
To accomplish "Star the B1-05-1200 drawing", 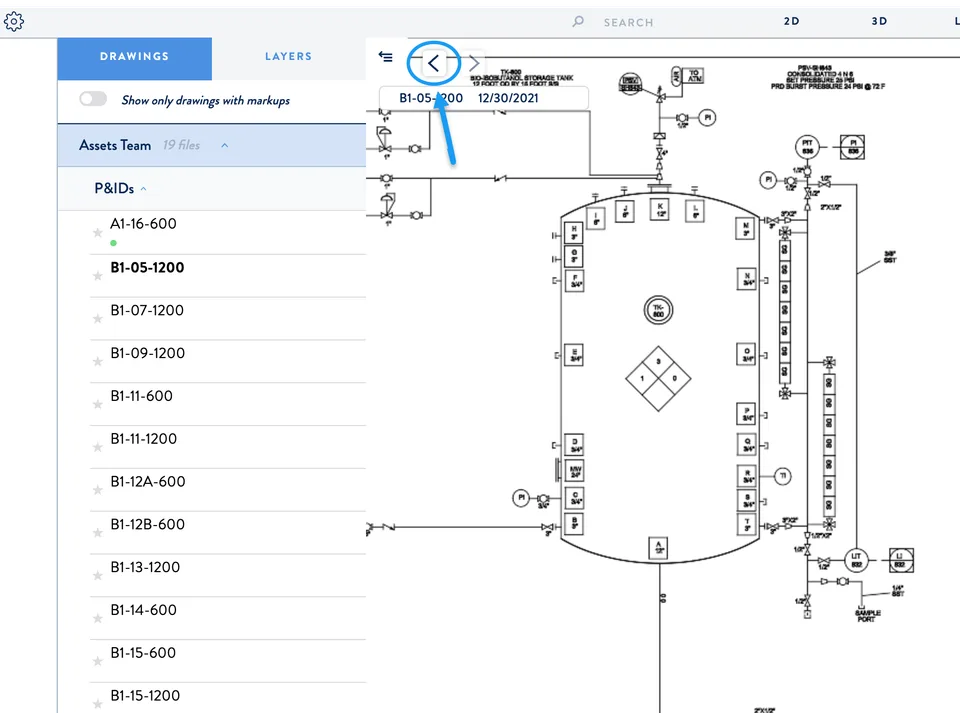I will [x=97, y=276].
